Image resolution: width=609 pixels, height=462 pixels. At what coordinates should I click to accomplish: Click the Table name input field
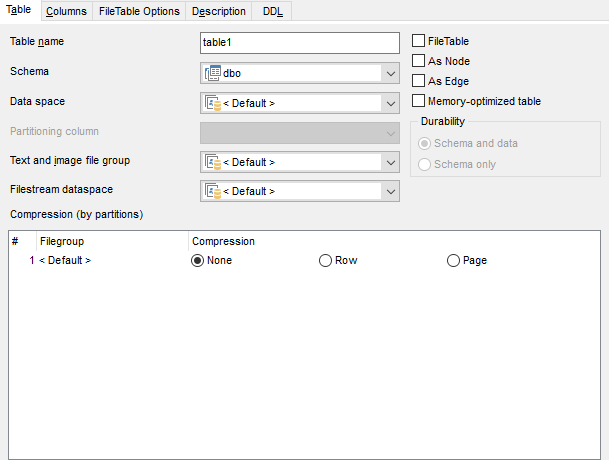pyautogui.click(x=299, y=43)
